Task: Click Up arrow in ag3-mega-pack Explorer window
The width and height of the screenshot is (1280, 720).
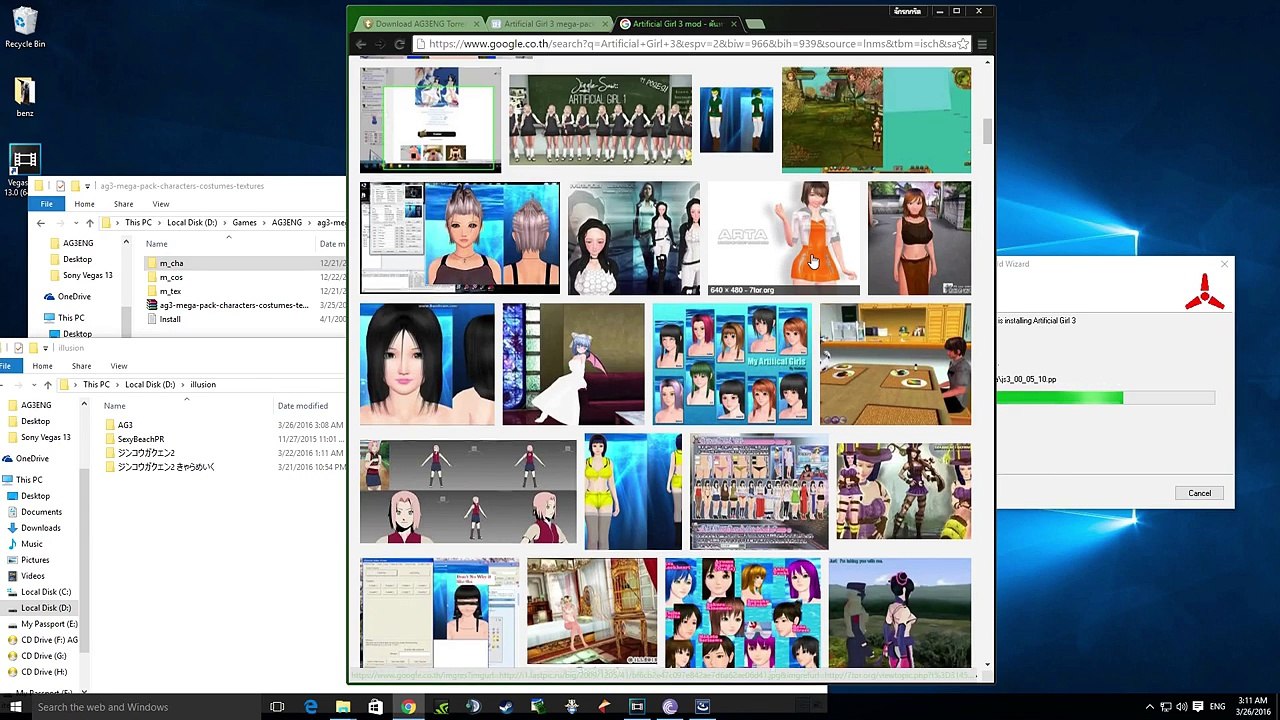Action: click(89, 223)
